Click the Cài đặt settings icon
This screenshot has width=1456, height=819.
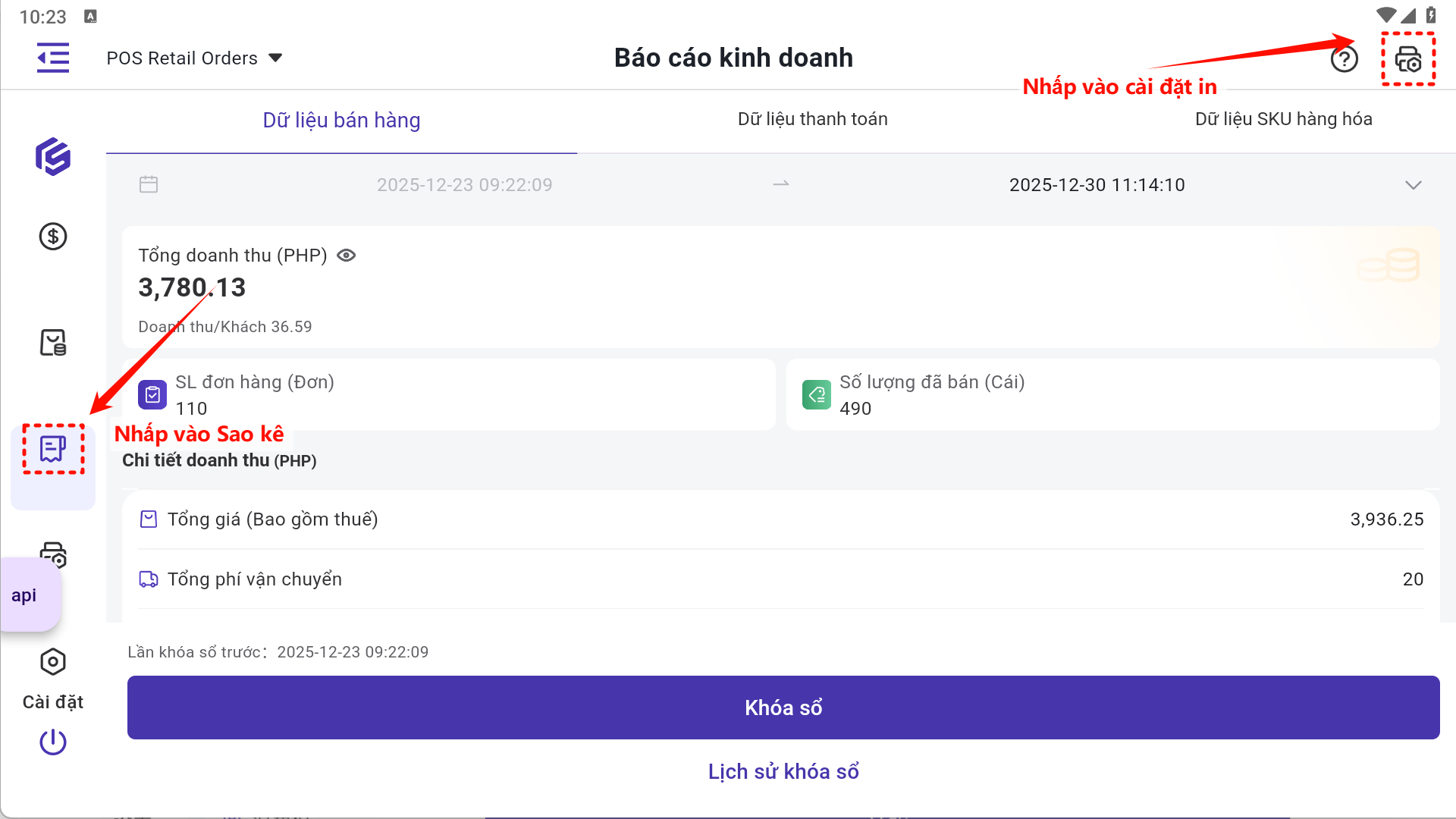pyautogui.click(x=53, y=663)
